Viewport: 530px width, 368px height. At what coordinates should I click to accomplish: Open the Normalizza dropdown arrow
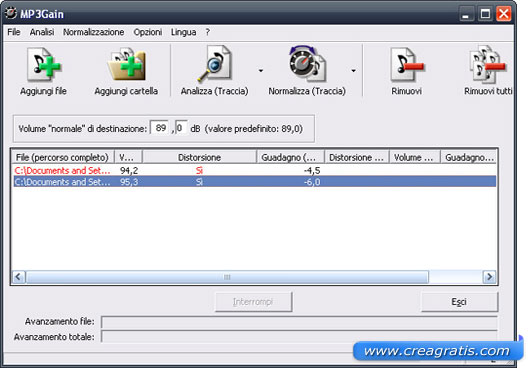point(353,71)
